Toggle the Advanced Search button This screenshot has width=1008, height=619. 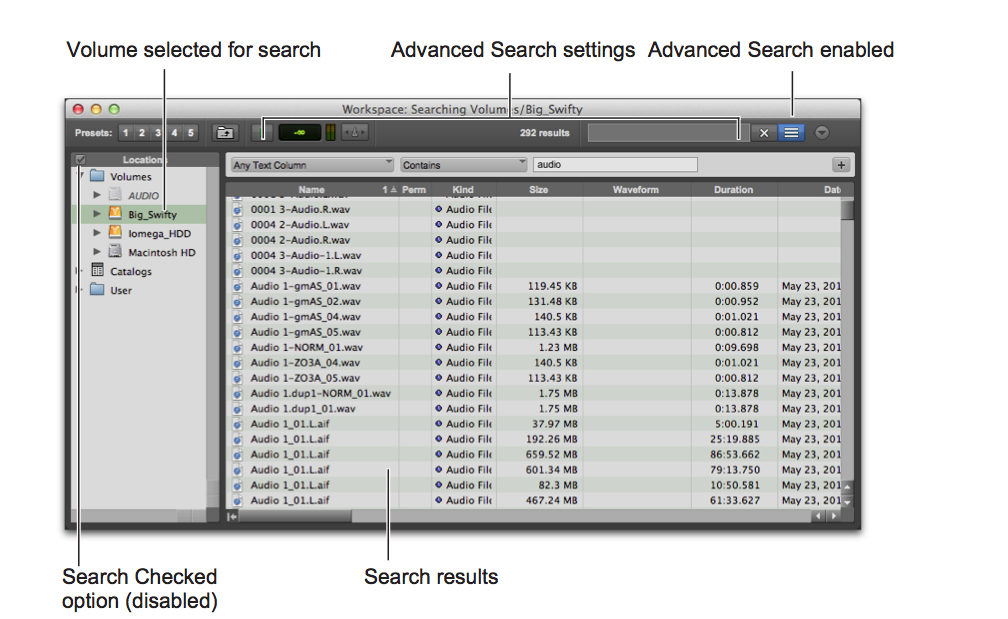coord(791,132)
